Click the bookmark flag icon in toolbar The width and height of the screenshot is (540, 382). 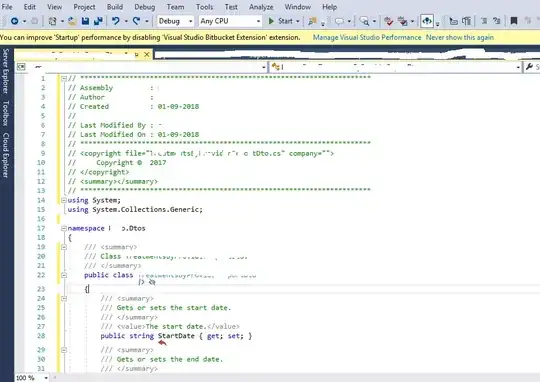513,21
